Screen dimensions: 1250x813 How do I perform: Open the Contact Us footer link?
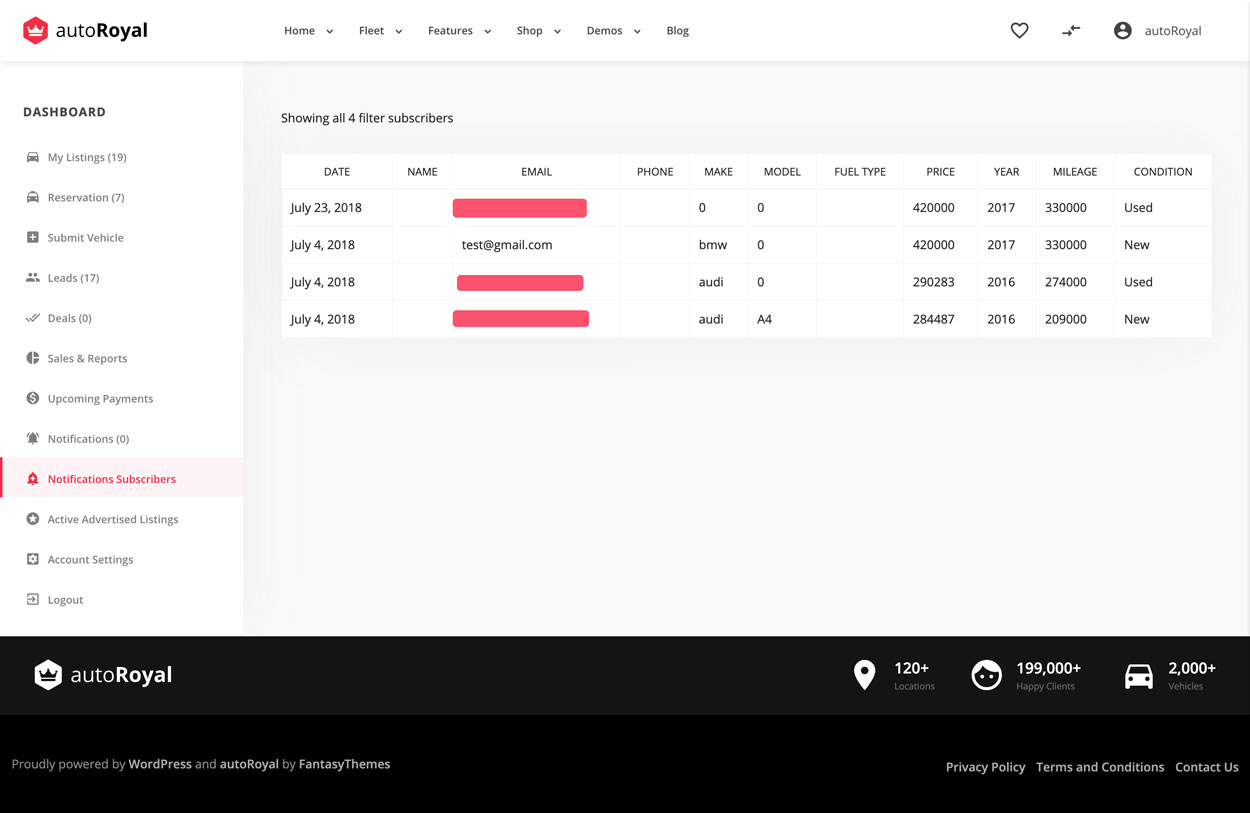pos(1207,767)
